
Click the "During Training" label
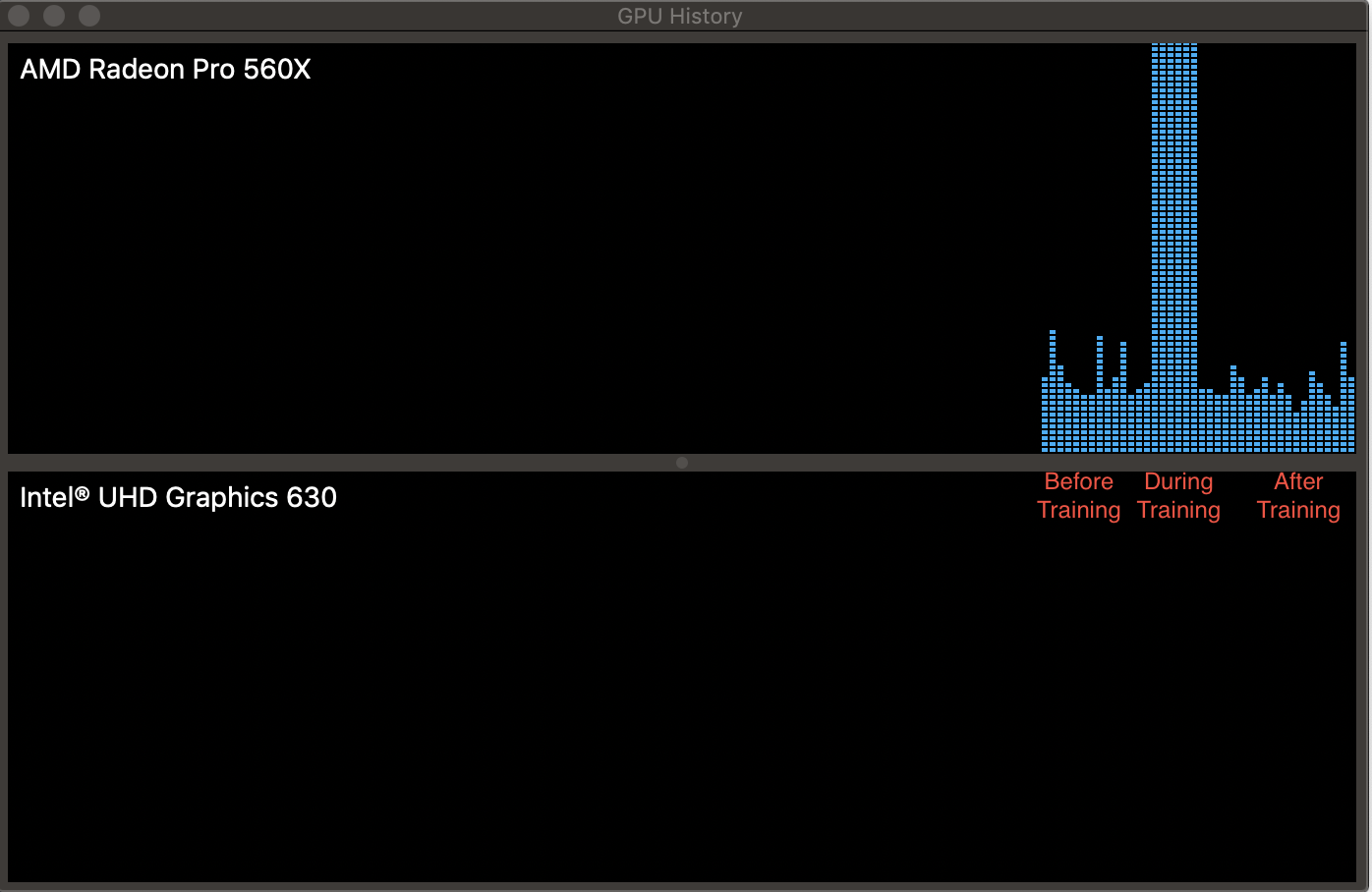pos(1178,495)
